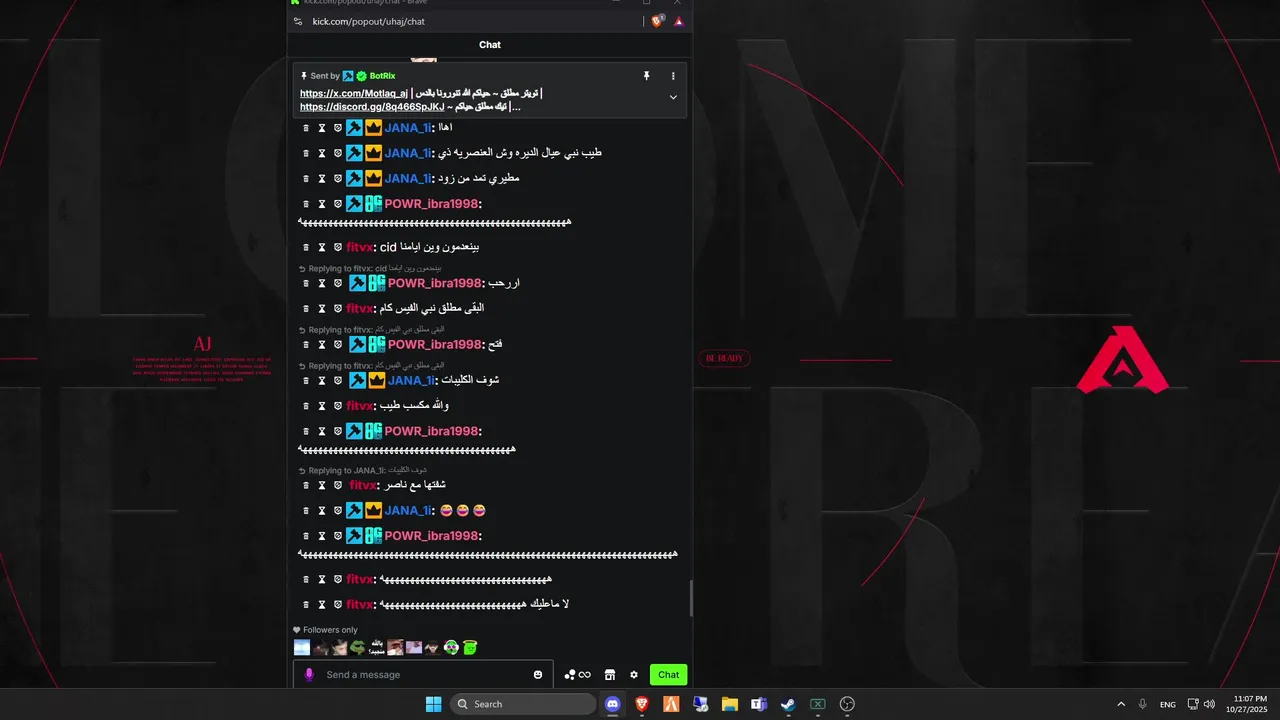Viewport: 1280px width, 720px height.
Task: Insert green alien with headphones emote
Action: tap(451, 647)
